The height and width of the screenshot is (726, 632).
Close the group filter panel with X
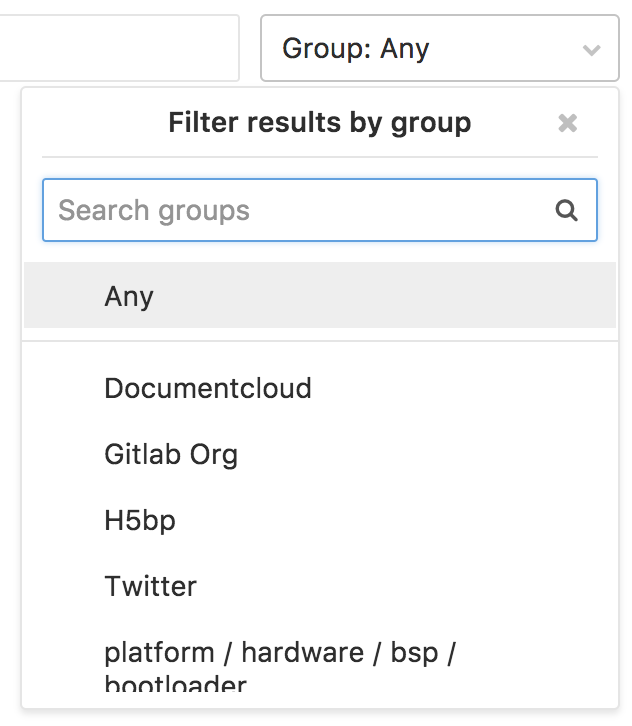(x=567, y=123)
